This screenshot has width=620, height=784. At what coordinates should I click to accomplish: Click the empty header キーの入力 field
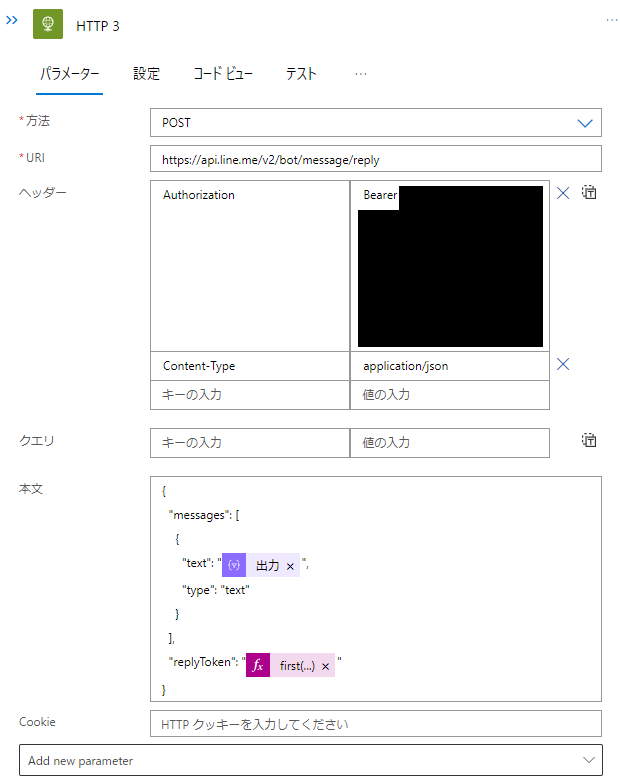pyautogui.click(x=250, y=395)
